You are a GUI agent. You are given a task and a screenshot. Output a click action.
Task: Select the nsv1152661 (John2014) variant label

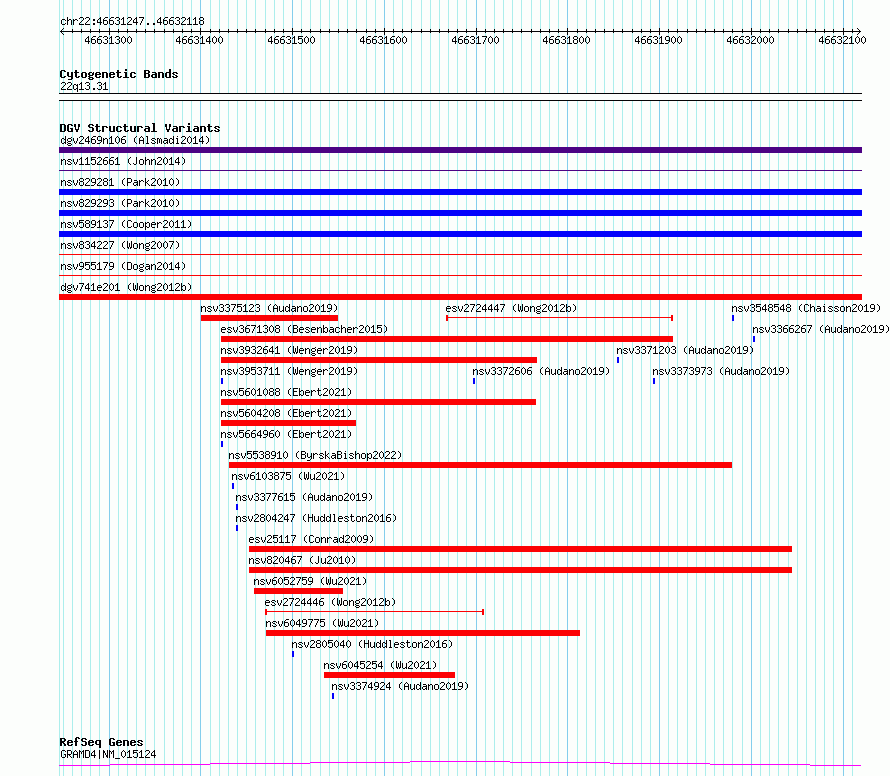click(x=123, y=161)
